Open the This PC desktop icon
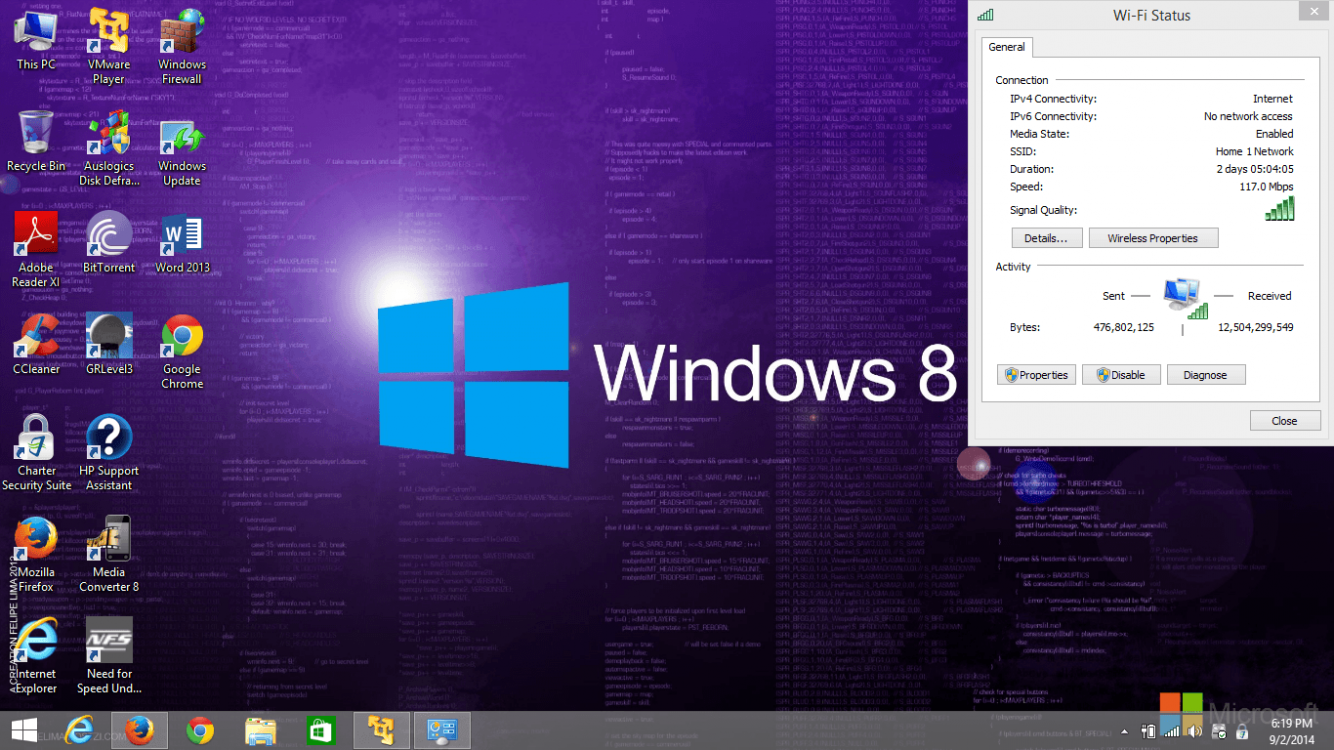The width and height of the screenshot is (1334, 750). [x=36, y=39]
